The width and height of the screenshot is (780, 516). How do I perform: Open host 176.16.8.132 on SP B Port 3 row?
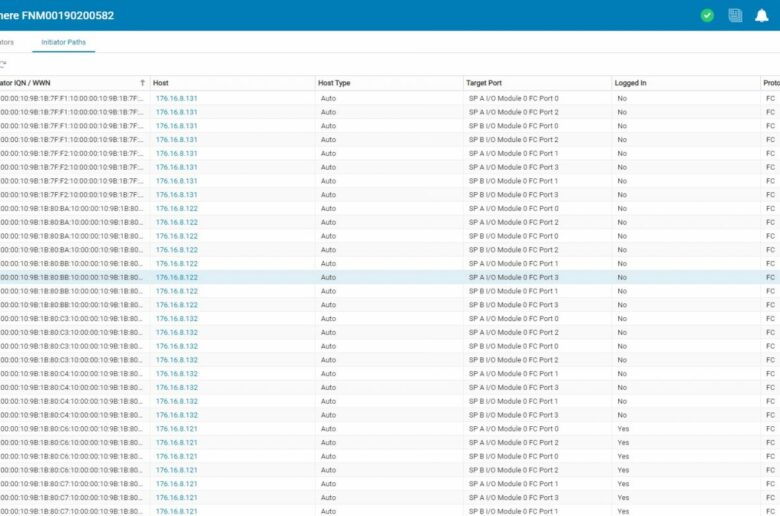click(x=177, y=415)
